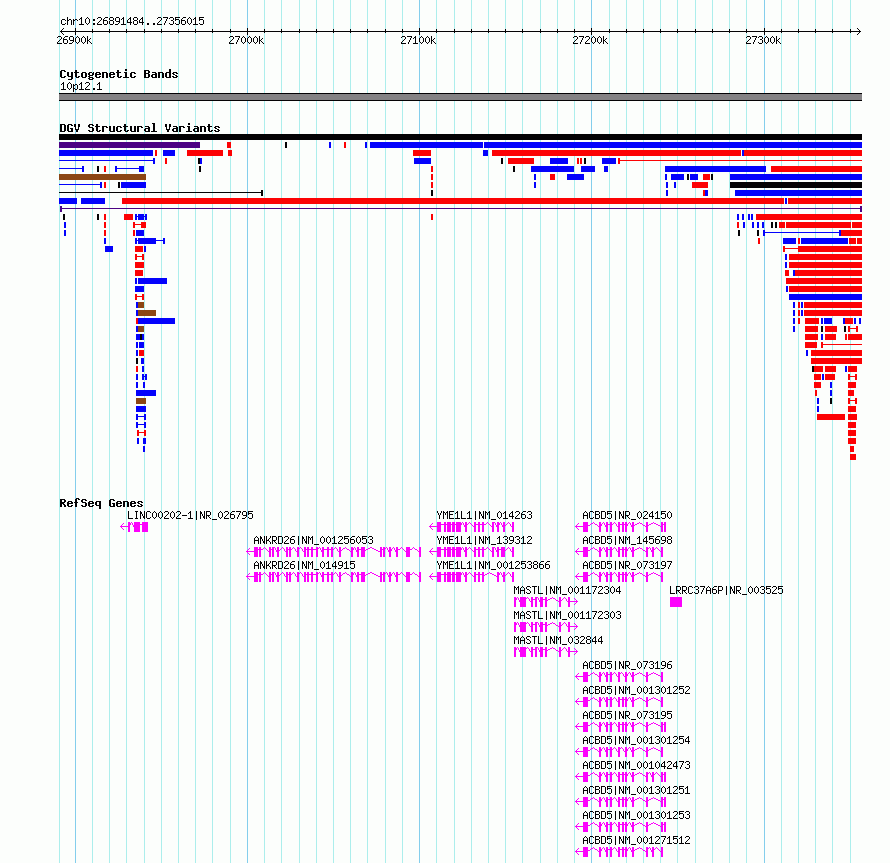Click the ACBD5|NM_145698 label
This screenshot has height=863, width=890.
[627, 540]
